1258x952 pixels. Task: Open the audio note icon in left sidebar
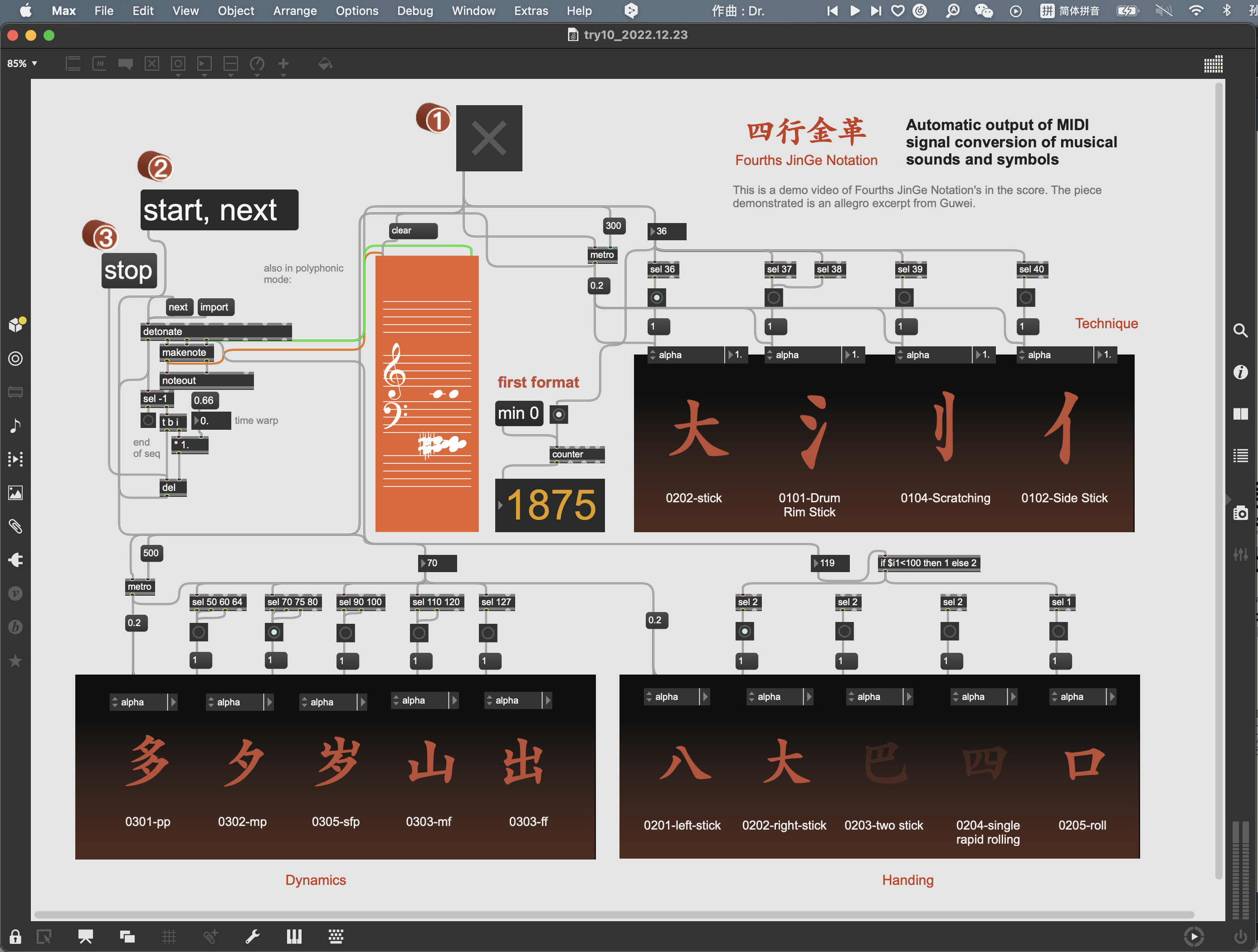(15, 425)
